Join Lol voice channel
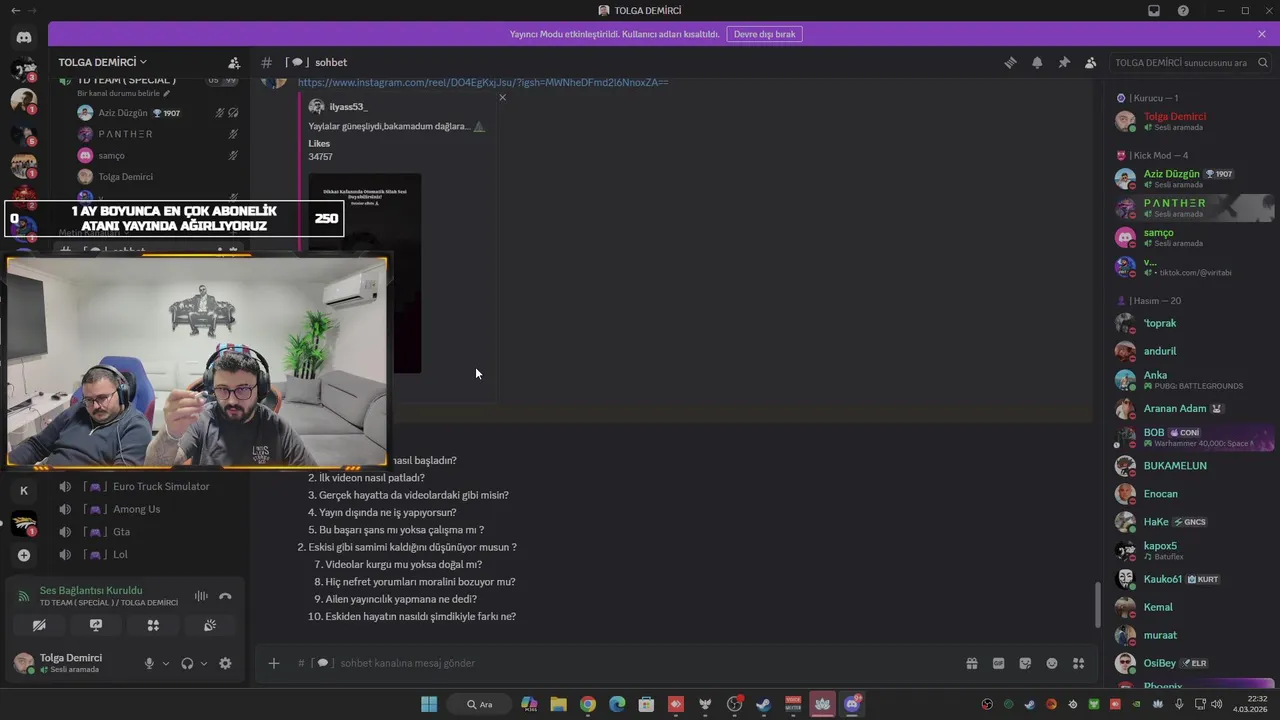Screen dimensions: 1280x720 coord(120,554)
